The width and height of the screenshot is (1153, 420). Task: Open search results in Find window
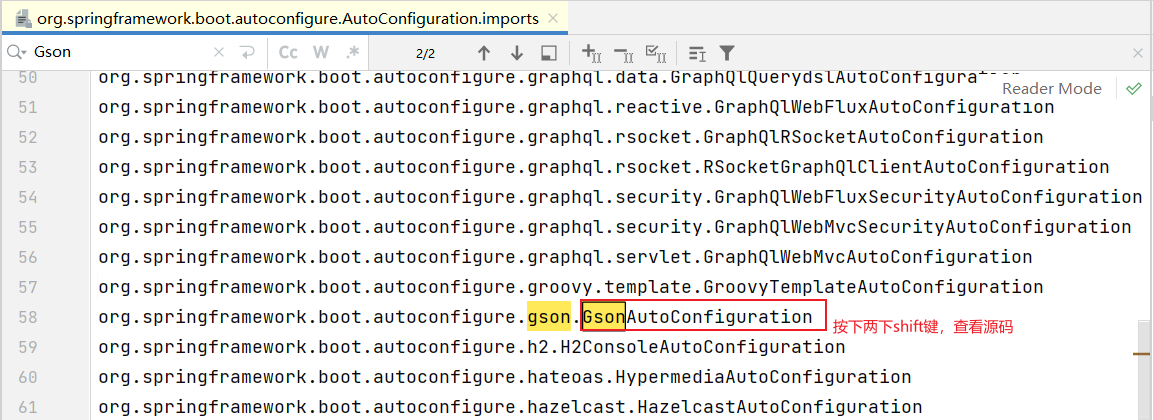point(548,53)
